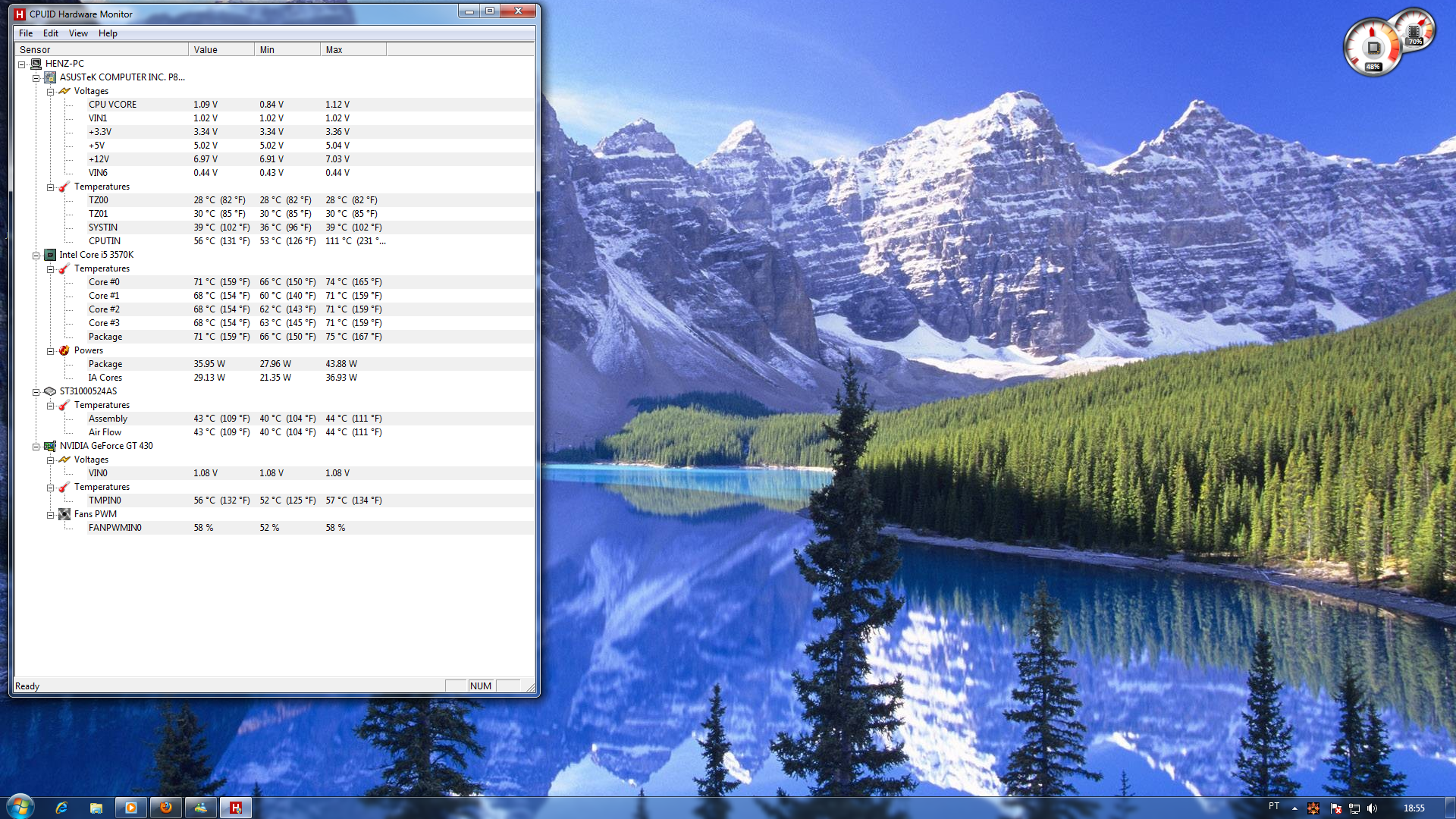Image resolution: width=1456 pixels, height=819 pixels.
Task: Click the Value column header
Action: 220,50
